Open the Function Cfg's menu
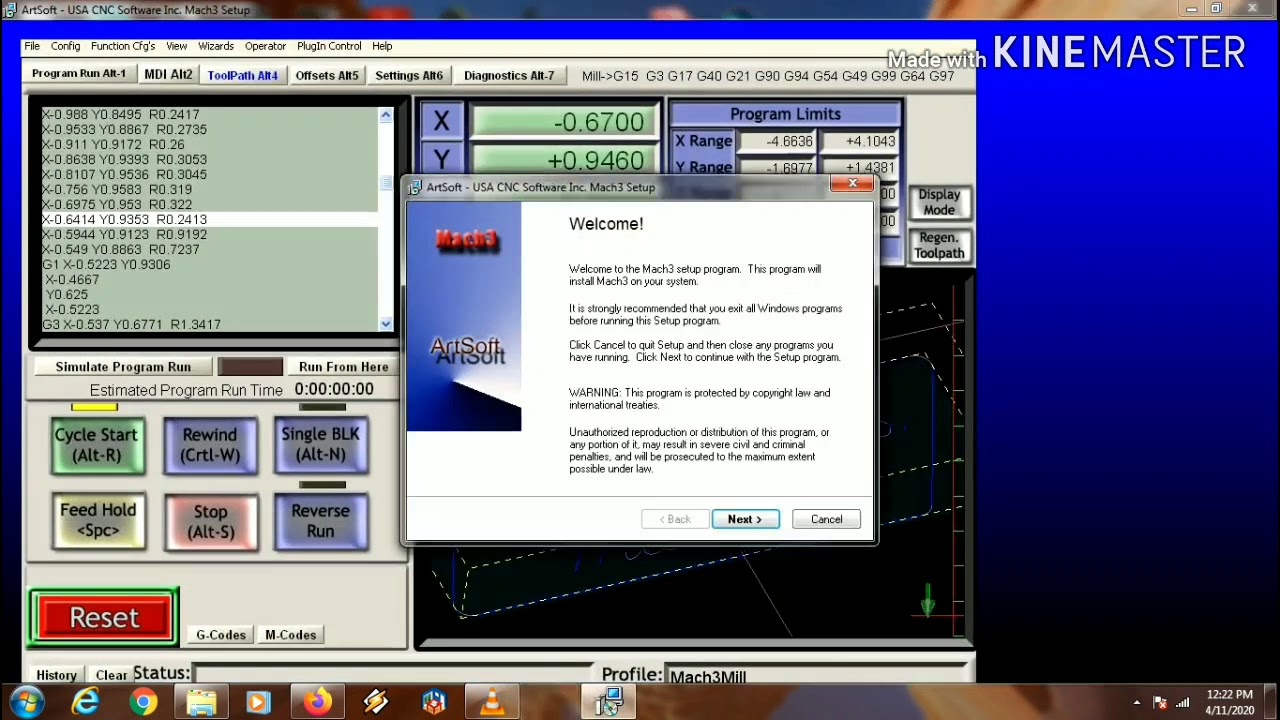This screenshot has width=1280, height=720. click(123, 46)
